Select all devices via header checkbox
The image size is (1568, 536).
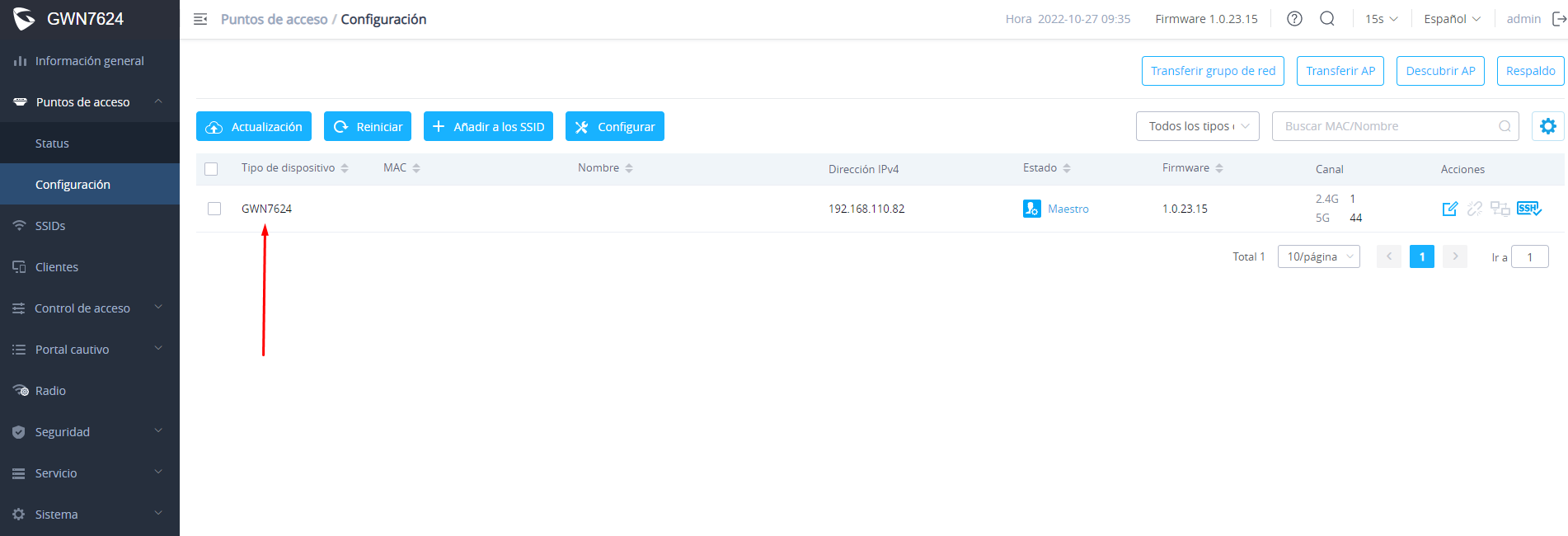[x=211, y=169]
